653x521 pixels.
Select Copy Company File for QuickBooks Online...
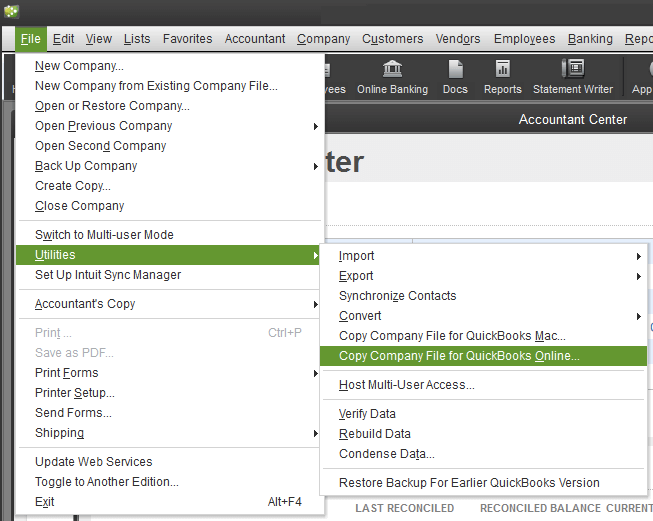[484, 356]
